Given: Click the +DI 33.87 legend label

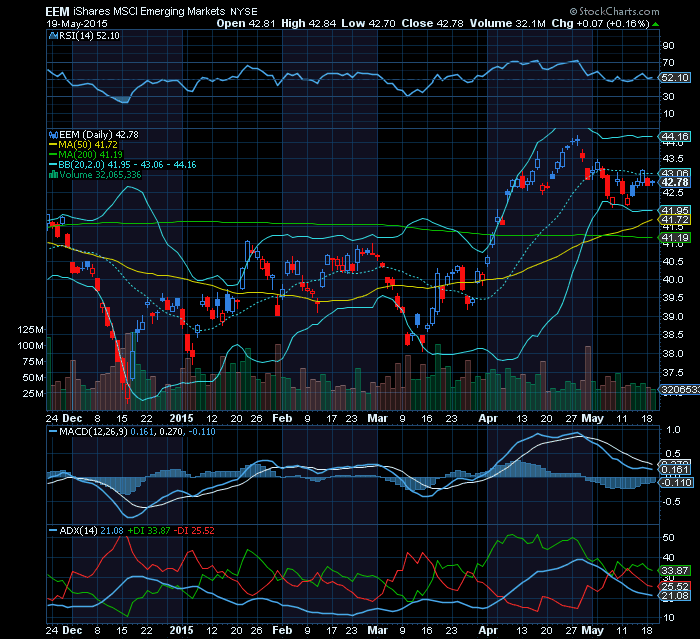Looking at the screenshot, I should (x=149, y=531).
